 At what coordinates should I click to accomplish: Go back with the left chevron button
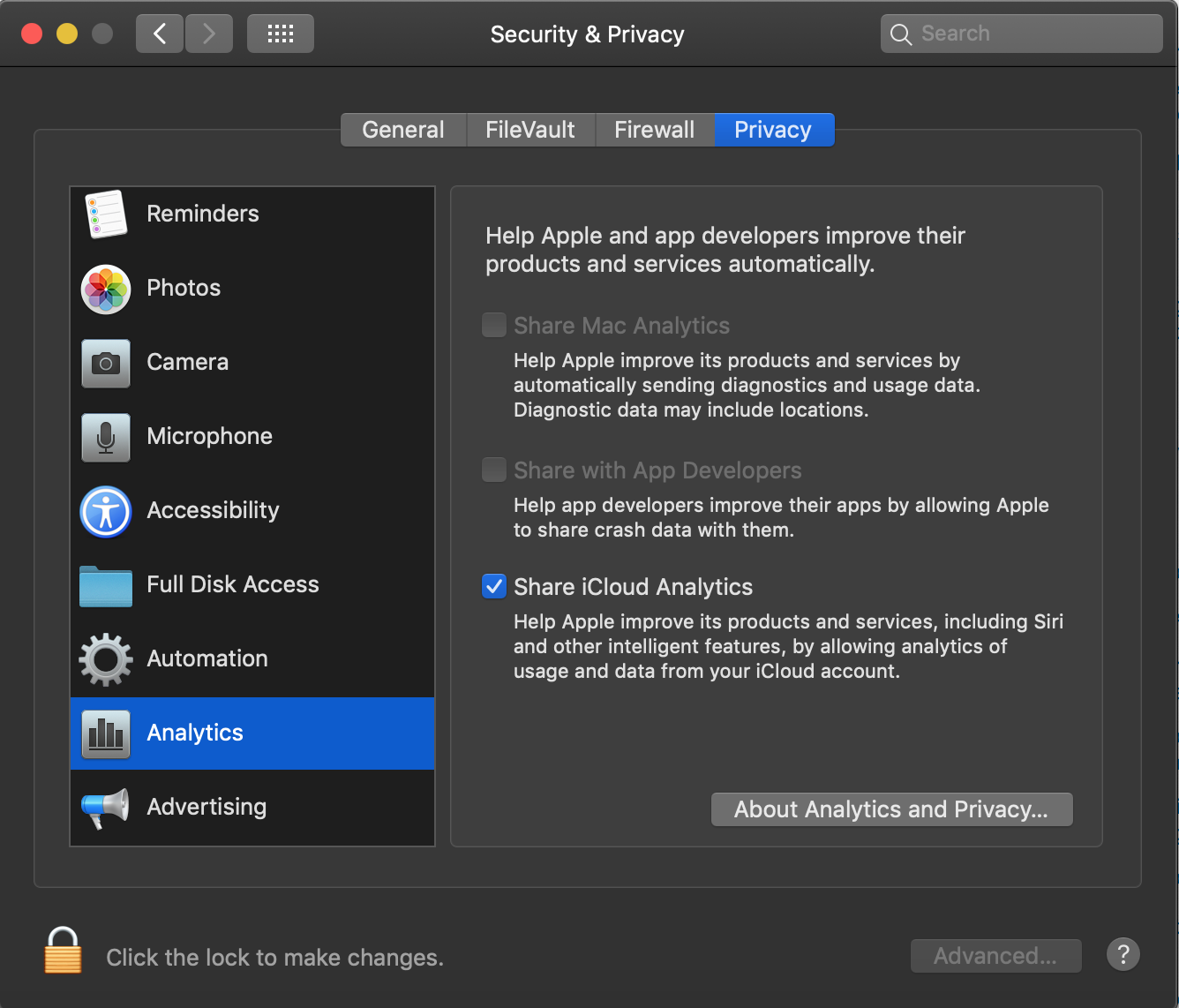(160, 34)
